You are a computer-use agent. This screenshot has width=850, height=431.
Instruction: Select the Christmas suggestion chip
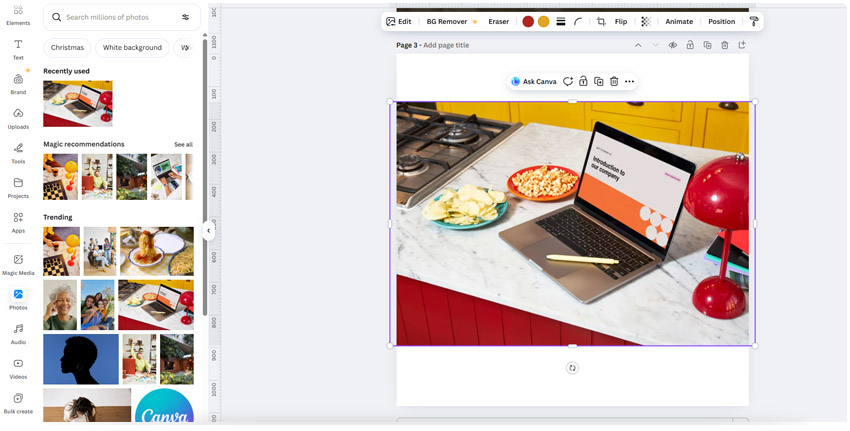tap(67, 48)
